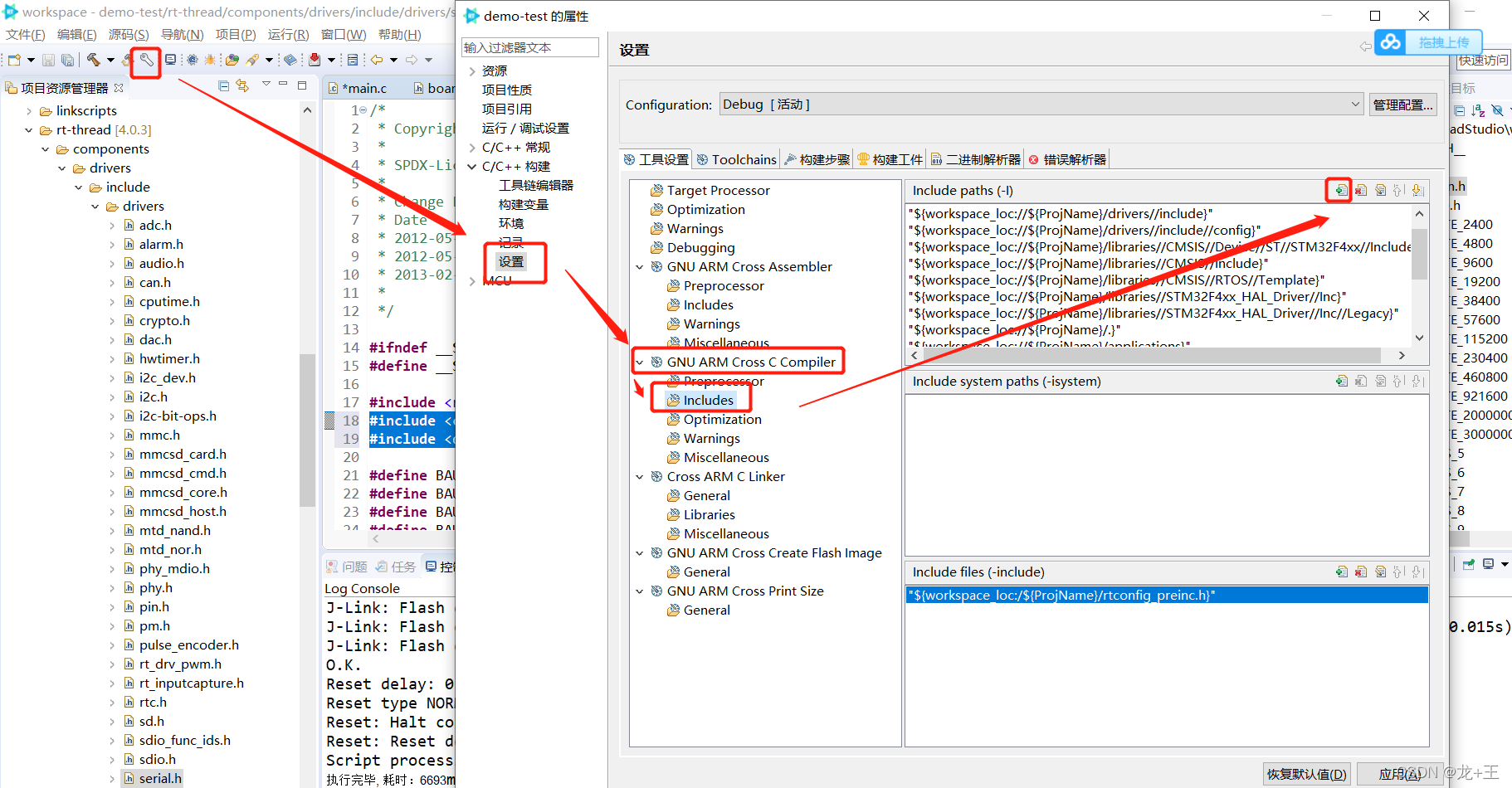Image resolution: width=1512 pixels, height=788 pixels.
Task: Select rtconfig_preinc.h include file entry
Action: (1167, 596)
